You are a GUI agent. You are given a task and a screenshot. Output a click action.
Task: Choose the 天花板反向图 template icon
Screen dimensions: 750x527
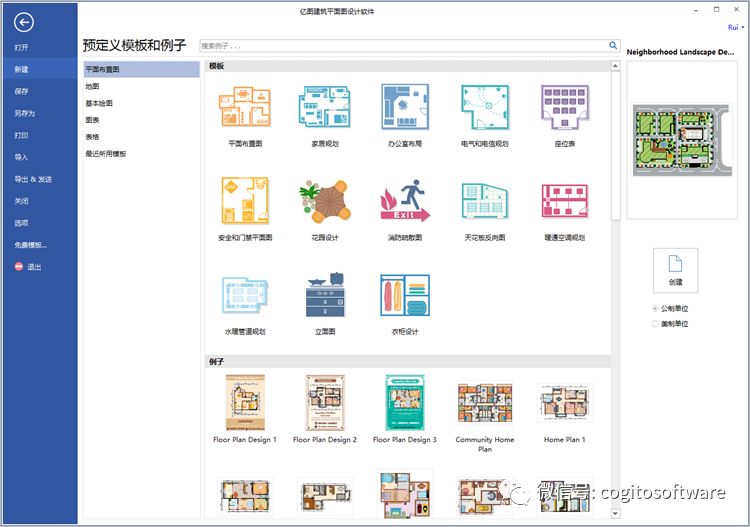pyautogui.click(x=485, y=201)
